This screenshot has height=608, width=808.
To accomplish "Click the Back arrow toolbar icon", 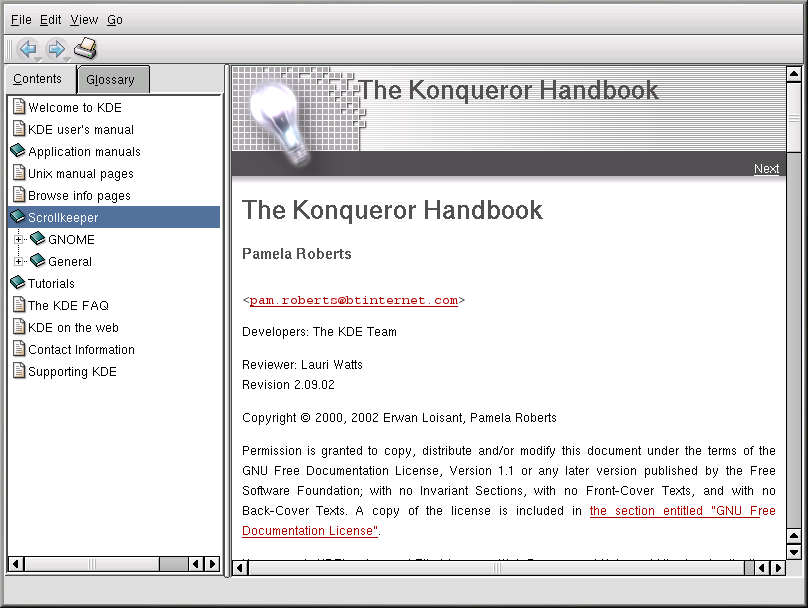I will [27, 49].
